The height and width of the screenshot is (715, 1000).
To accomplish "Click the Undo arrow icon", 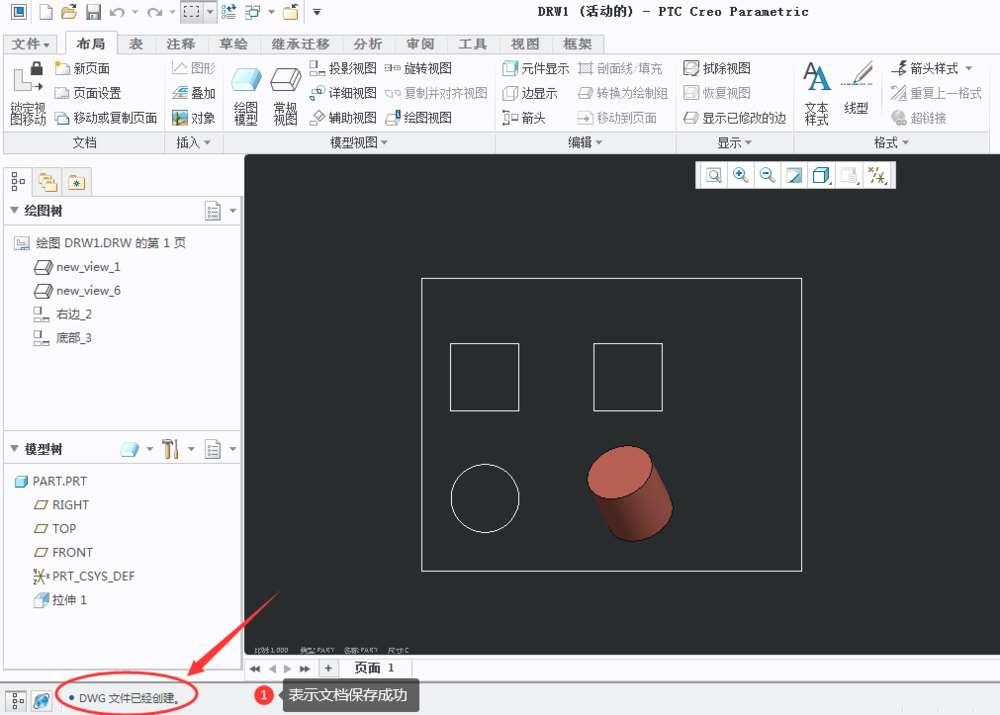I will (x=117, y=11).
